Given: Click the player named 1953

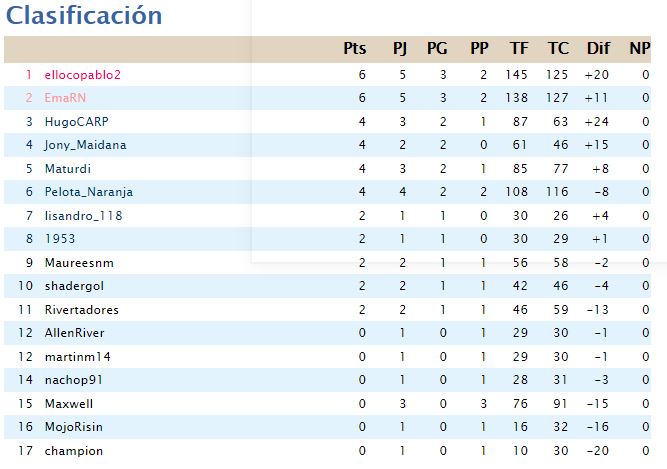Looking at the screenshot, I should tap(60, 239).
